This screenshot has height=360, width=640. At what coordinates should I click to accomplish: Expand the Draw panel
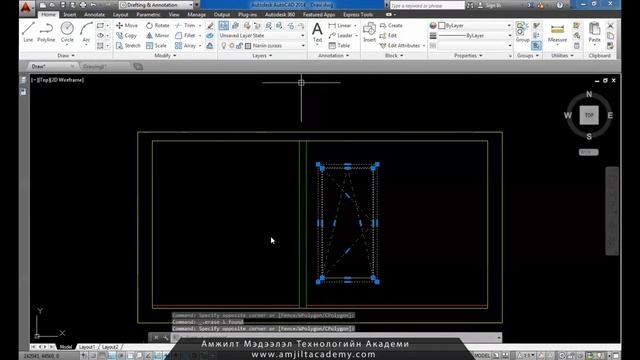[66, 56]
